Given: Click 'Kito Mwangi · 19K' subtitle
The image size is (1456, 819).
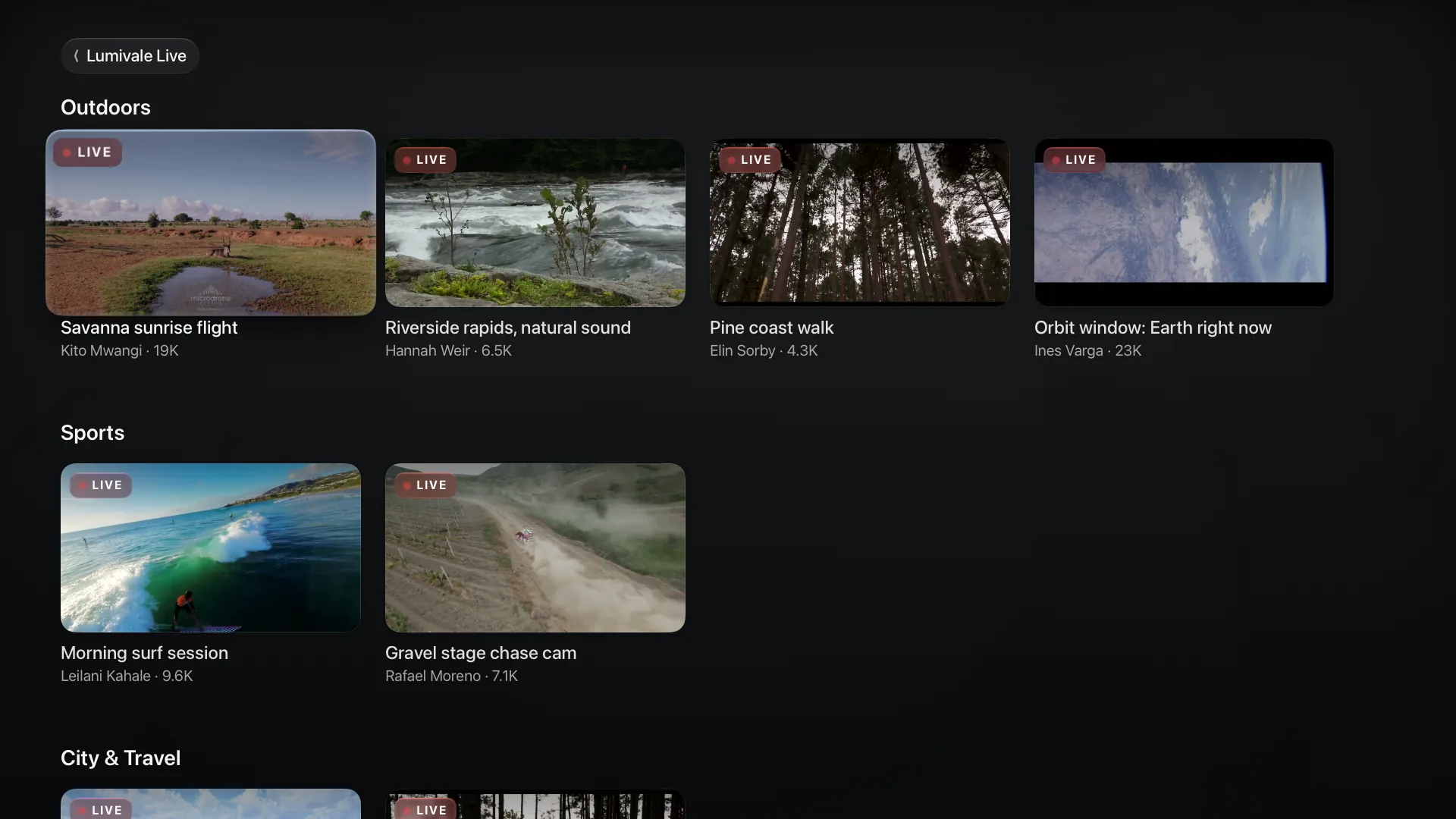Looking at the screenshot, I should tap(120, 350).
